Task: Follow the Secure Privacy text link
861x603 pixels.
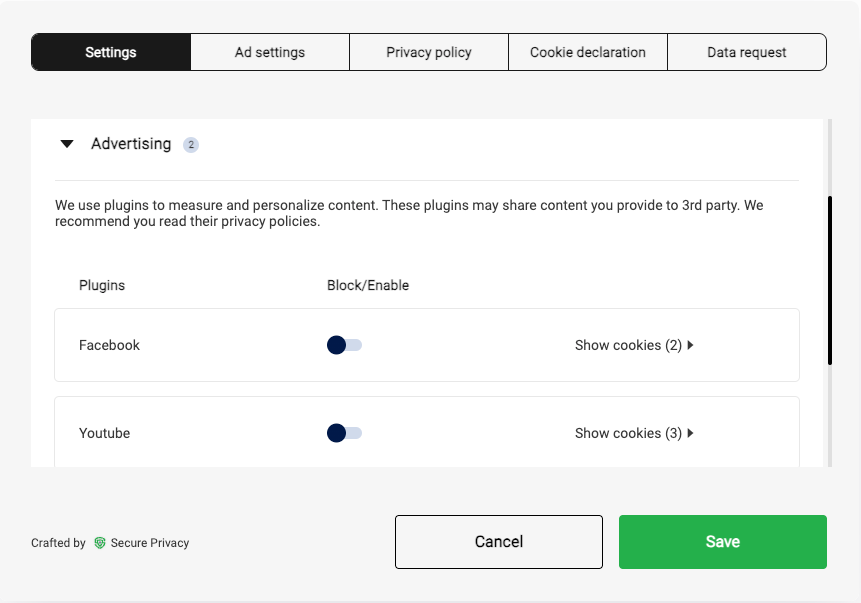Action: point(150,543)
